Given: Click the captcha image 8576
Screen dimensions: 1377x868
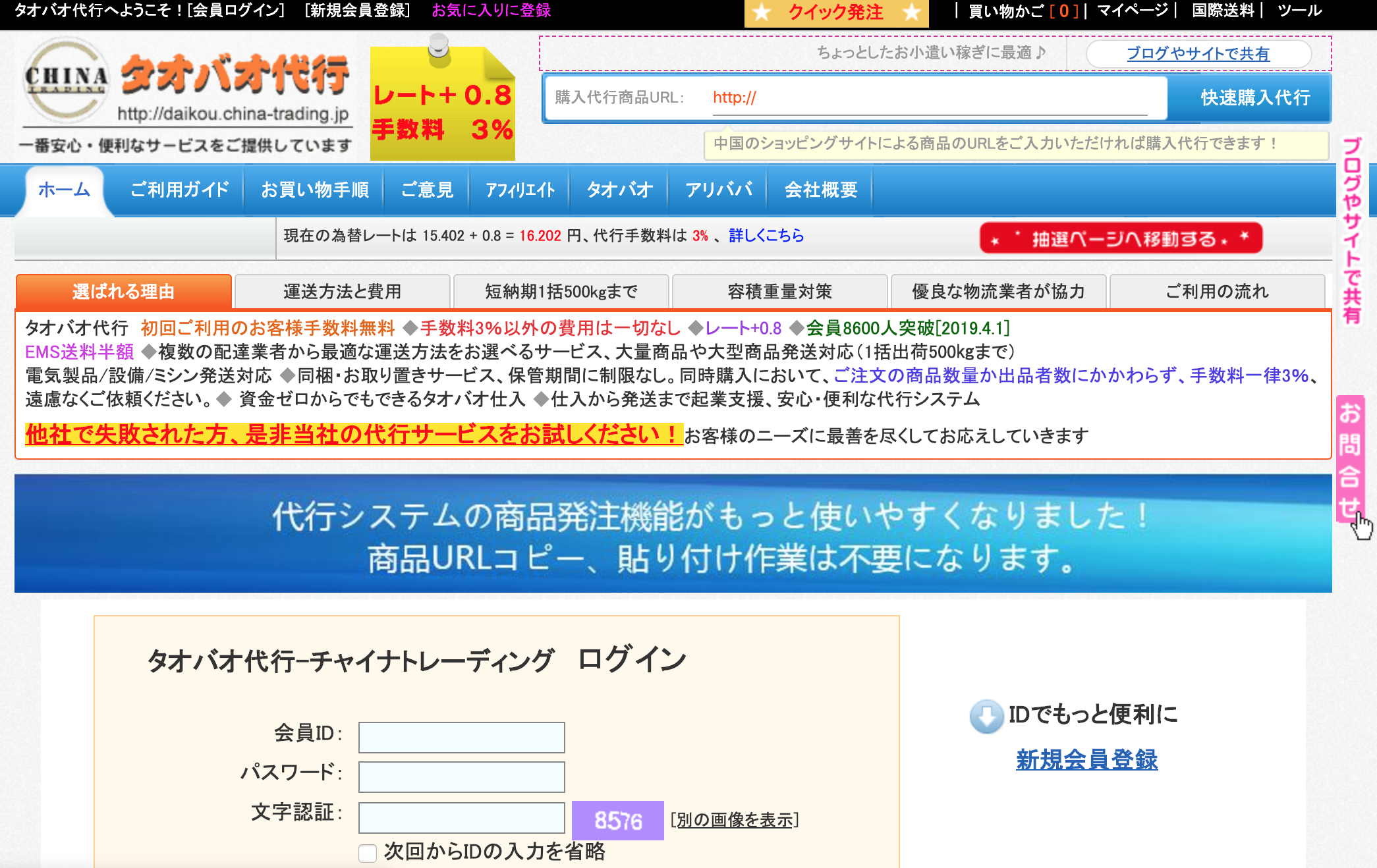Looking at the screenshot, I should click(x=617, y=820).
